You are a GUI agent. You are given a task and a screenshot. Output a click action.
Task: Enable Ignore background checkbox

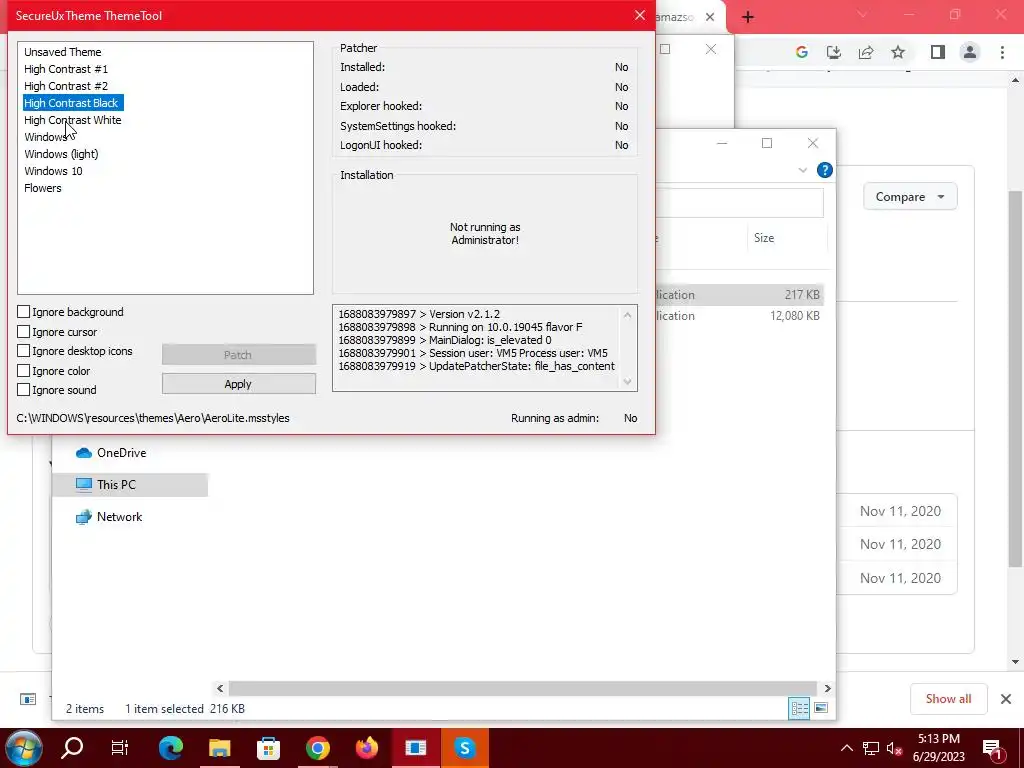[24, 312]
